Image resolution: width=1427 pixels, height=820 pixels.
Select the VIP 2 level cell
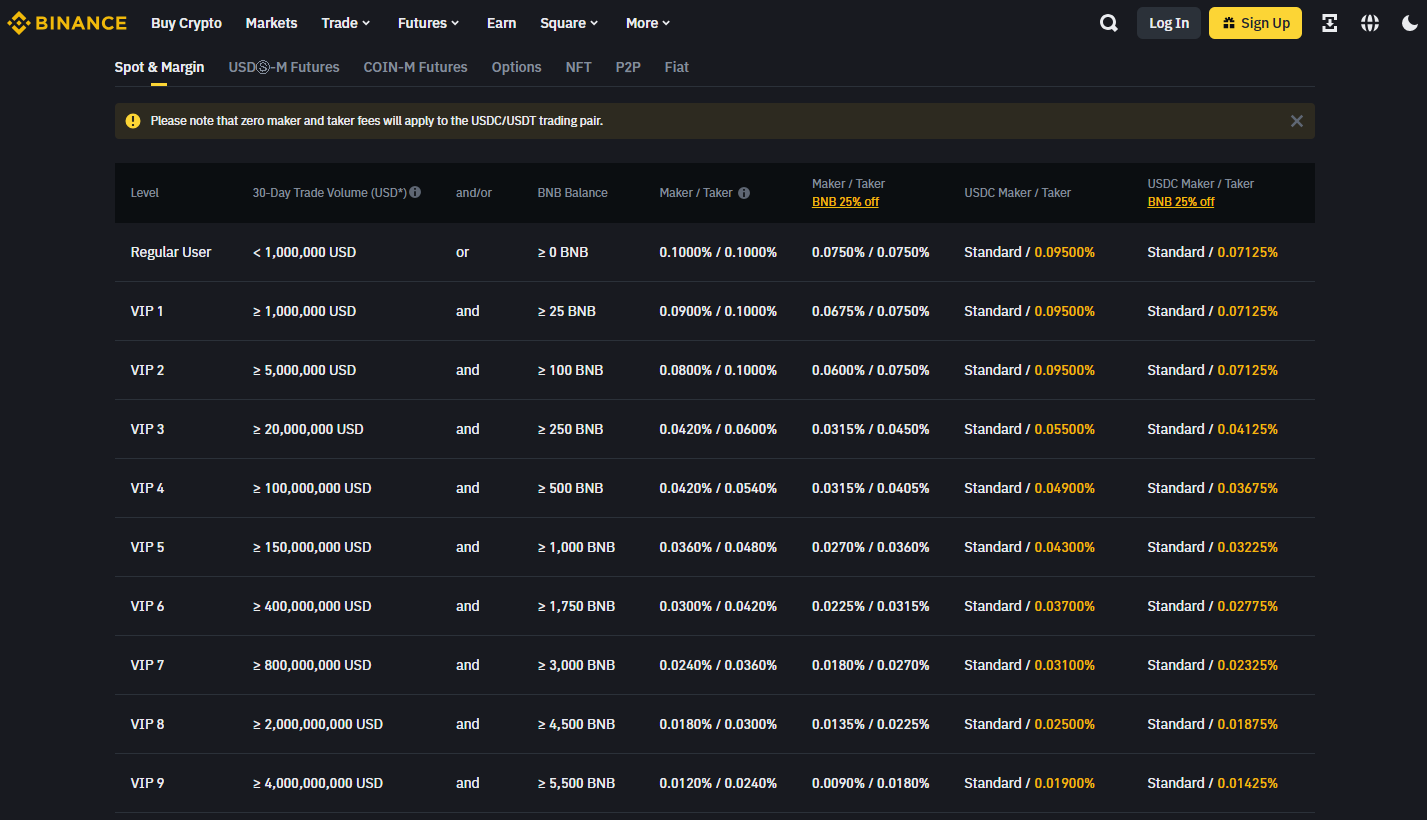[x=147, y=370]
